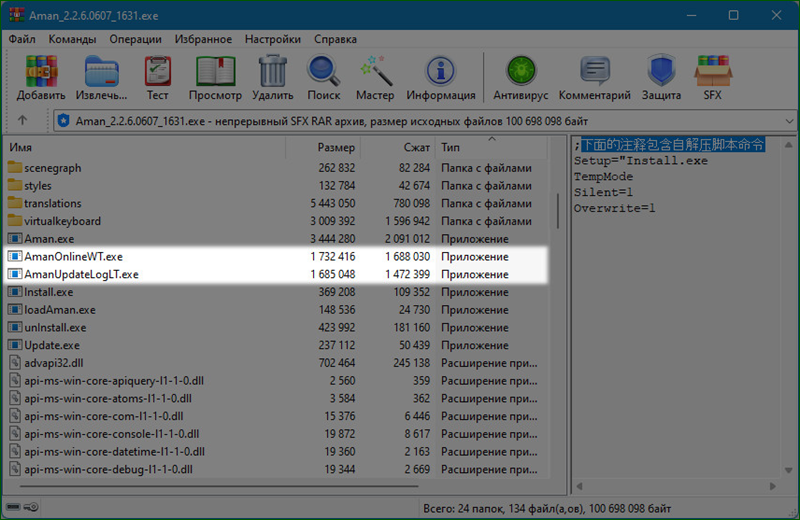Click the virtualkeyboard folder icon
This screenshot has width=800, height=520.
[15, 221]
